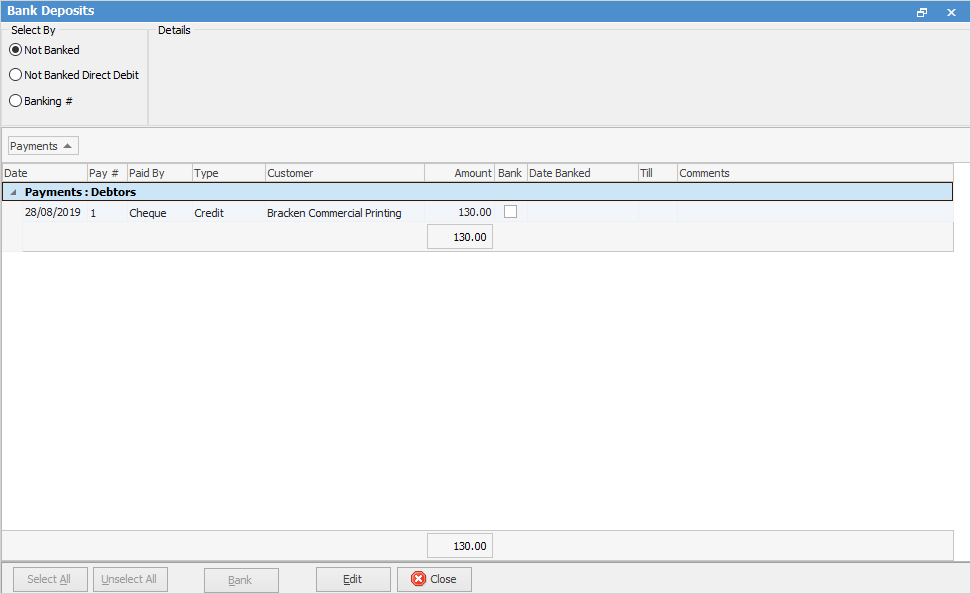
Task: Click the Bank column header
Action: point(510,173)
